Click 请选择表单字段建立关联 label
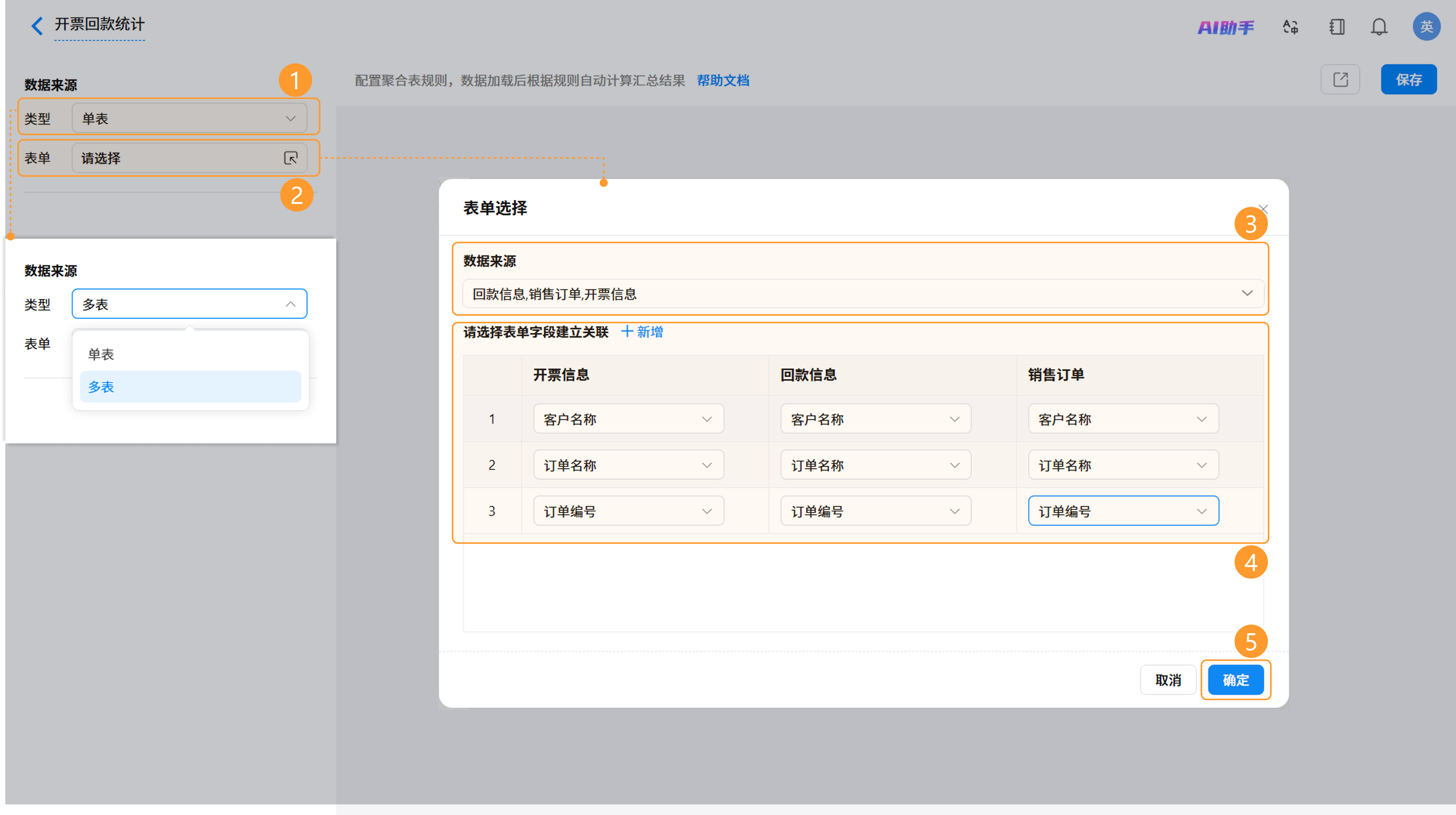This screenshot has width=1456, height=815. pyautogui.click(x=536, y=332)
